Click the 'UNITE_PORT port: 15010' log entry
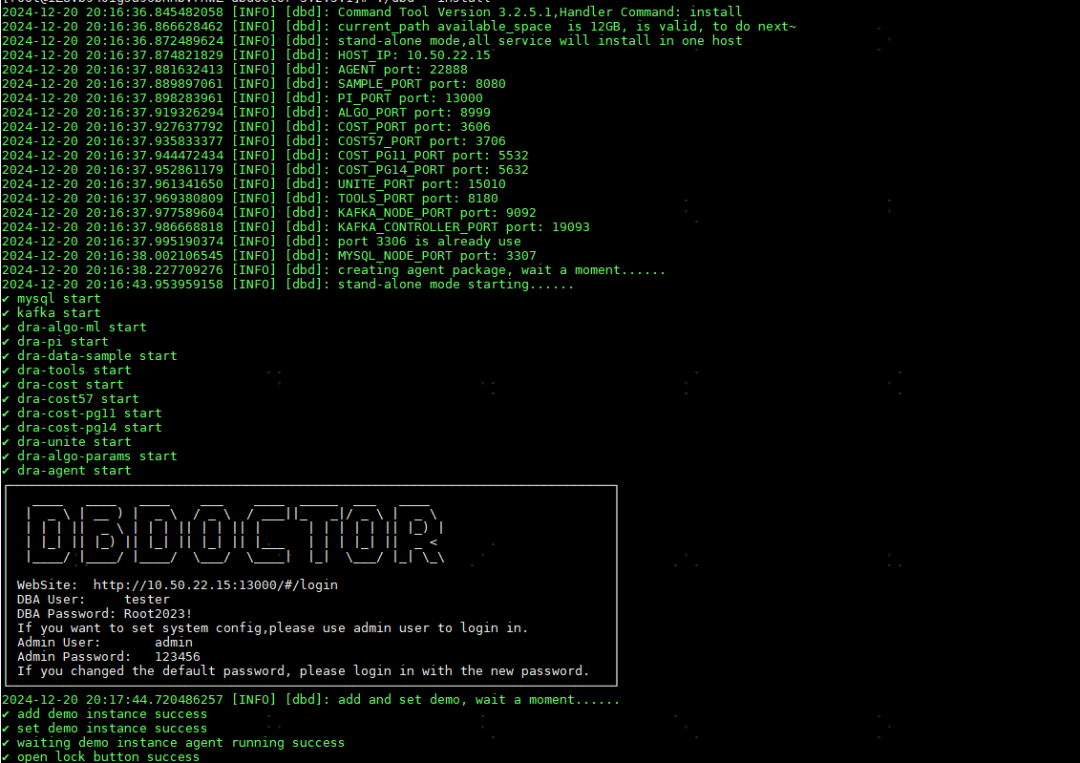This screenshot has height=763, width=1080. [253, 184]
